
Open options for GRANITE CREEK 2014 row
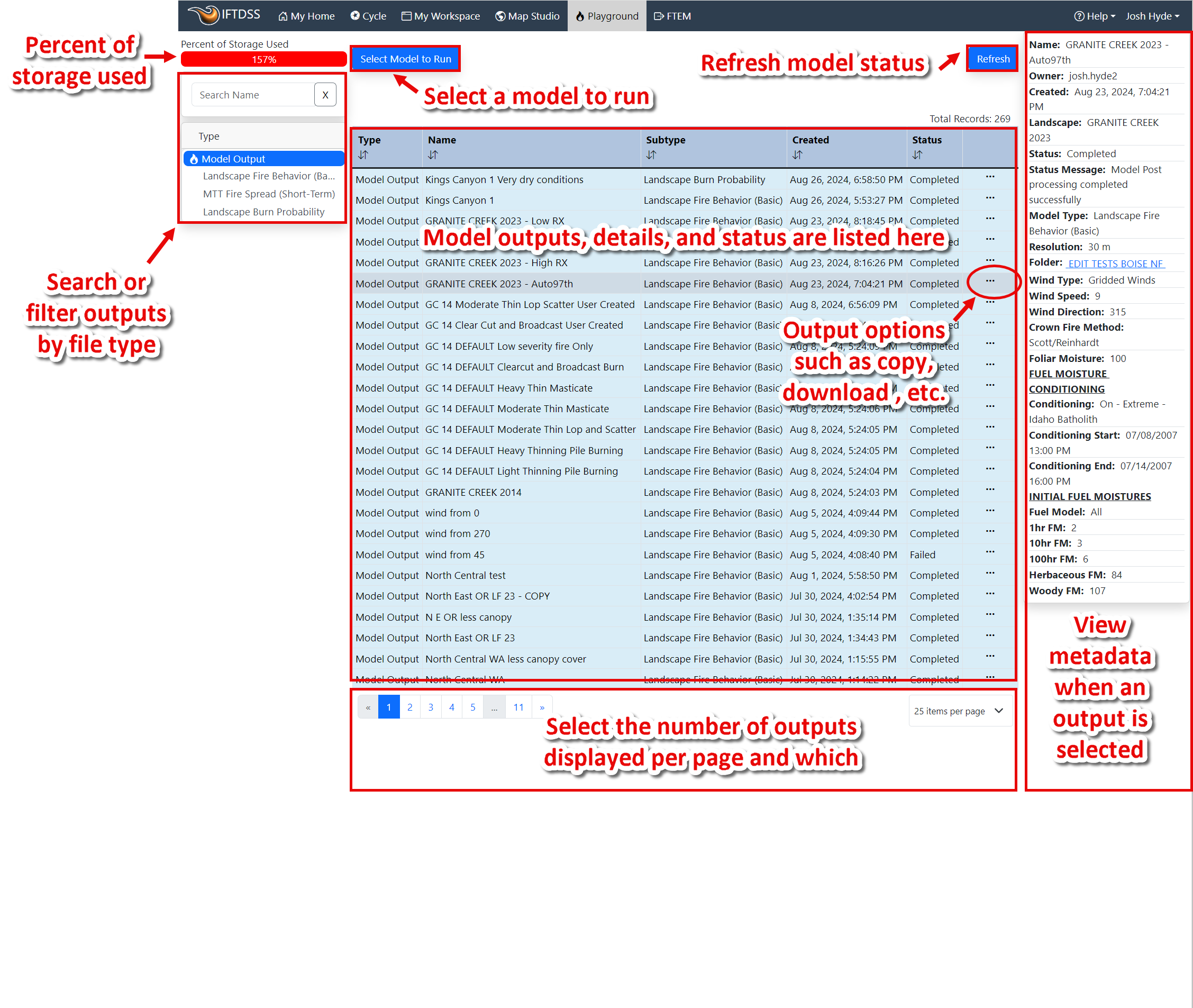click(x=990, y=490)
